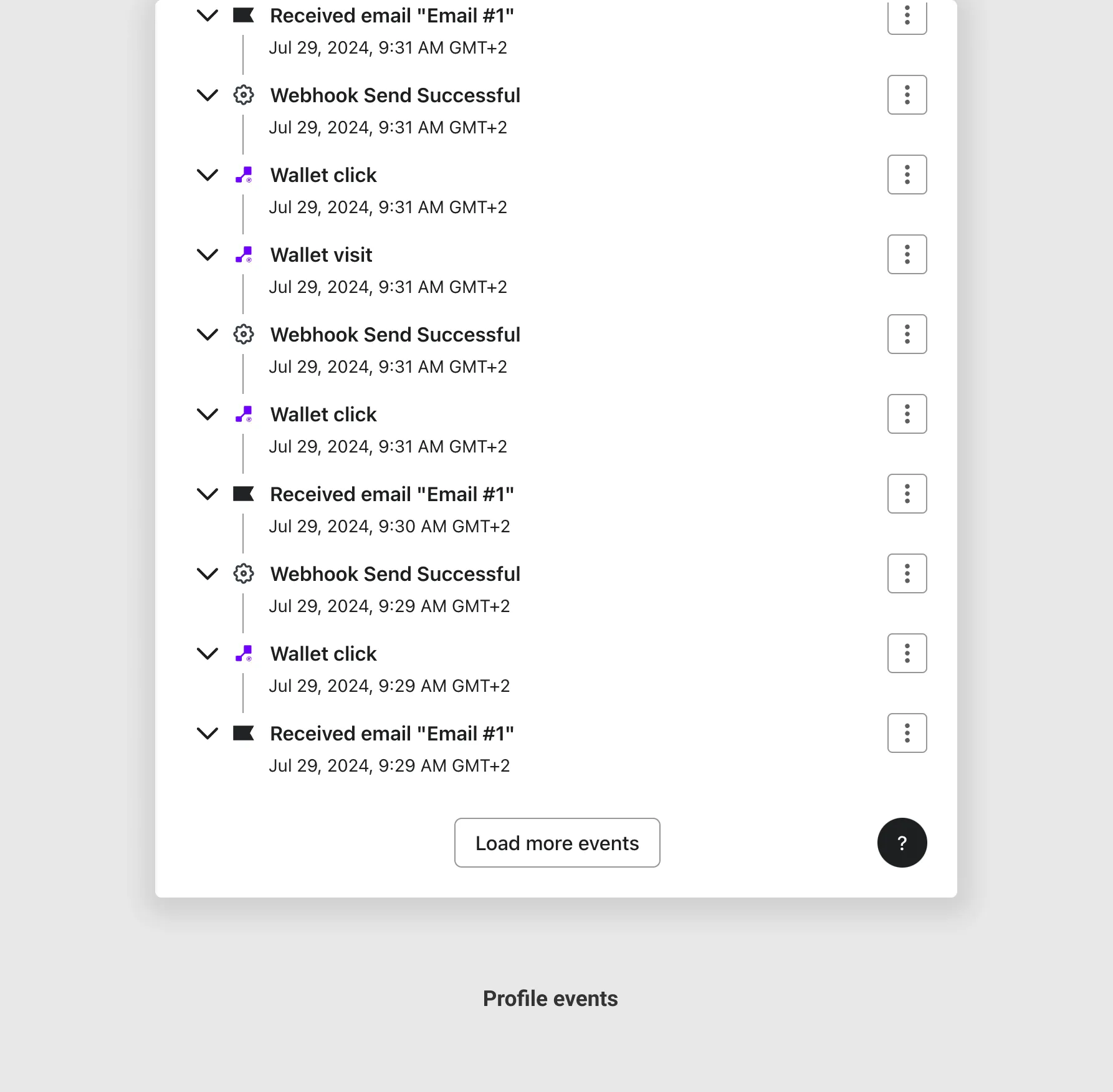The width and height of the screenshot is (1113, 1092).
Task: Click the wallet icon on the second 9:31 "Wallet click"
Action: coord(244,414)
